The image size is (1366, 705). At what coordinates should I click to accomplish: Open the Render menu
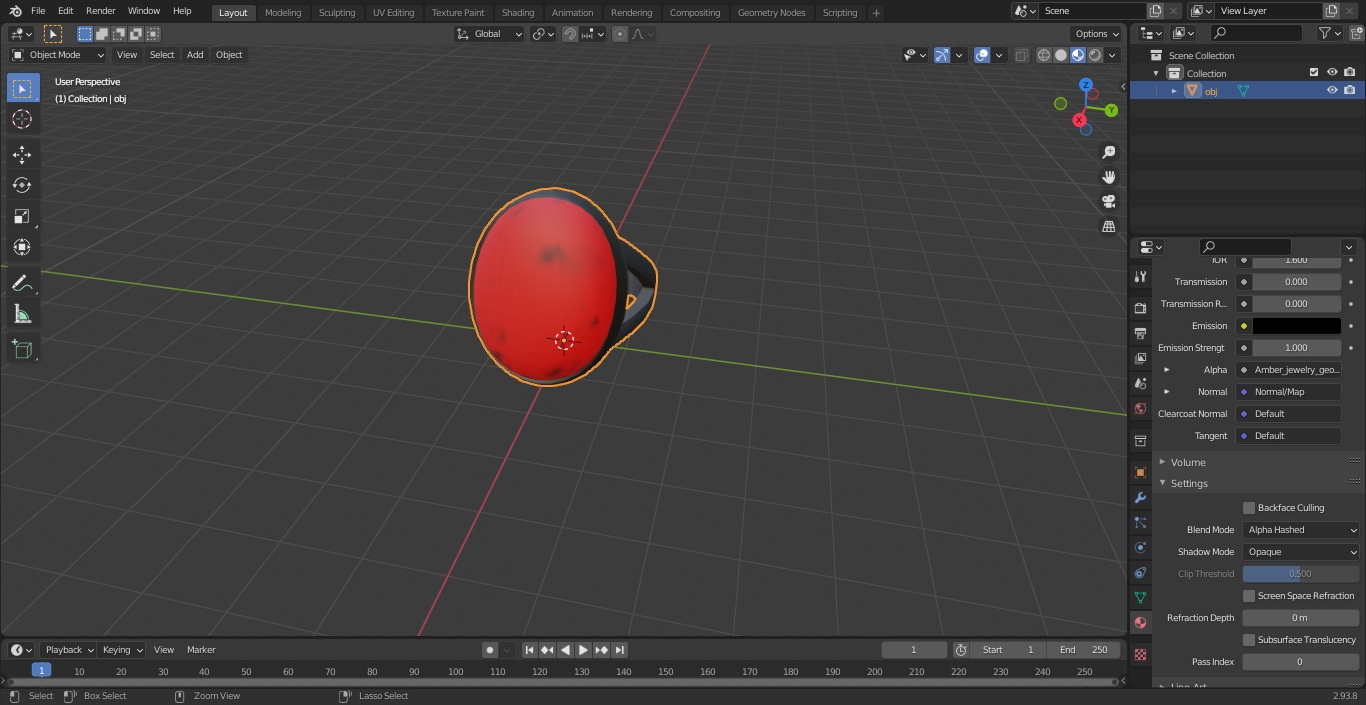(100, 11)
